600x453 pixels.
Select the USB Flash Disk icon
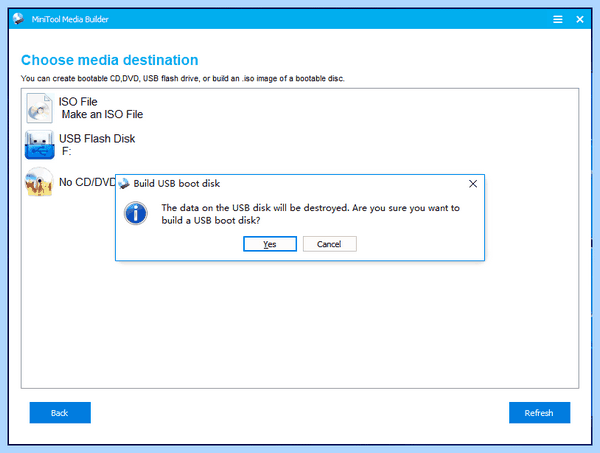tap(39, 145)
